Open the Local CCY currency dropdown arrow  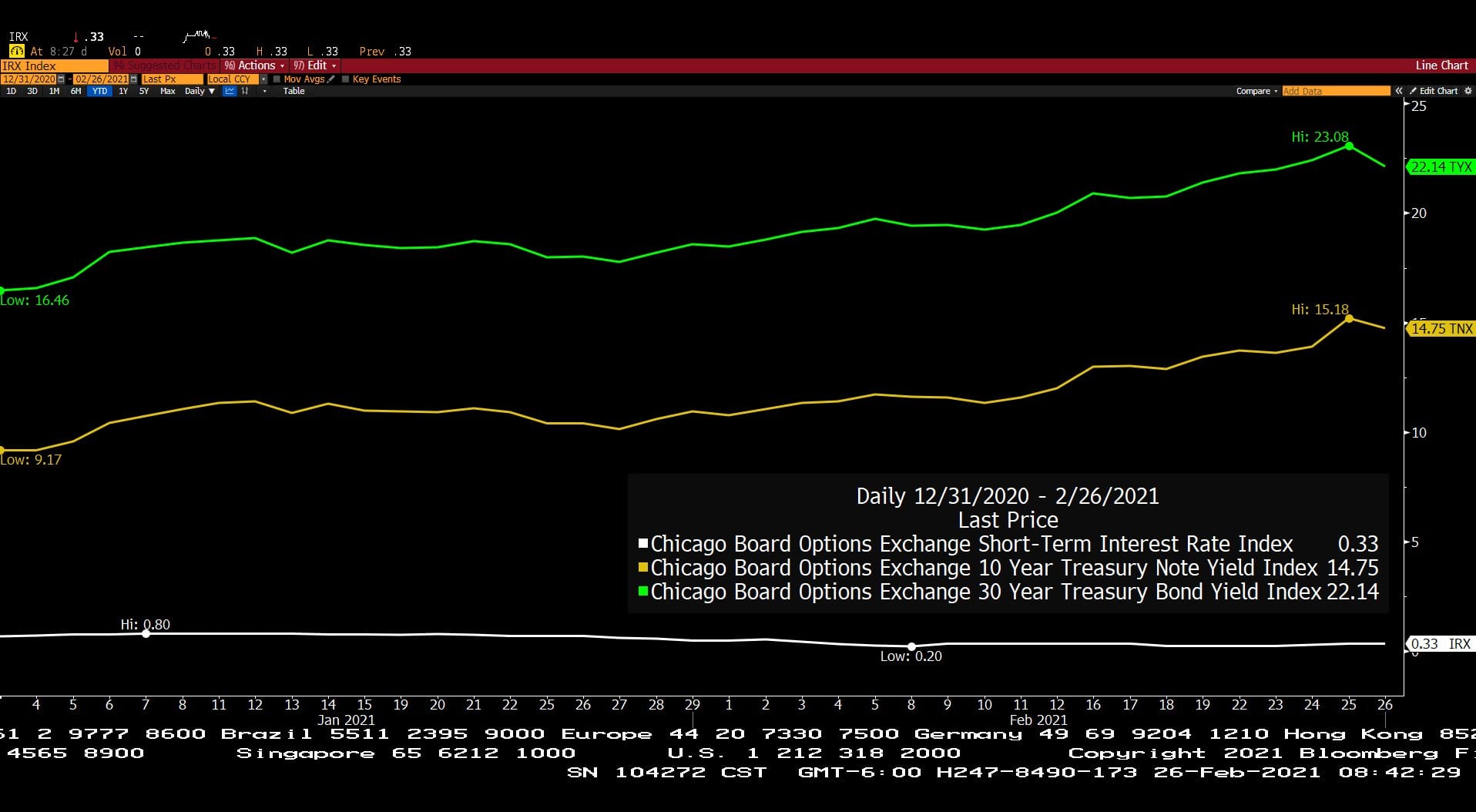point(263,79)
